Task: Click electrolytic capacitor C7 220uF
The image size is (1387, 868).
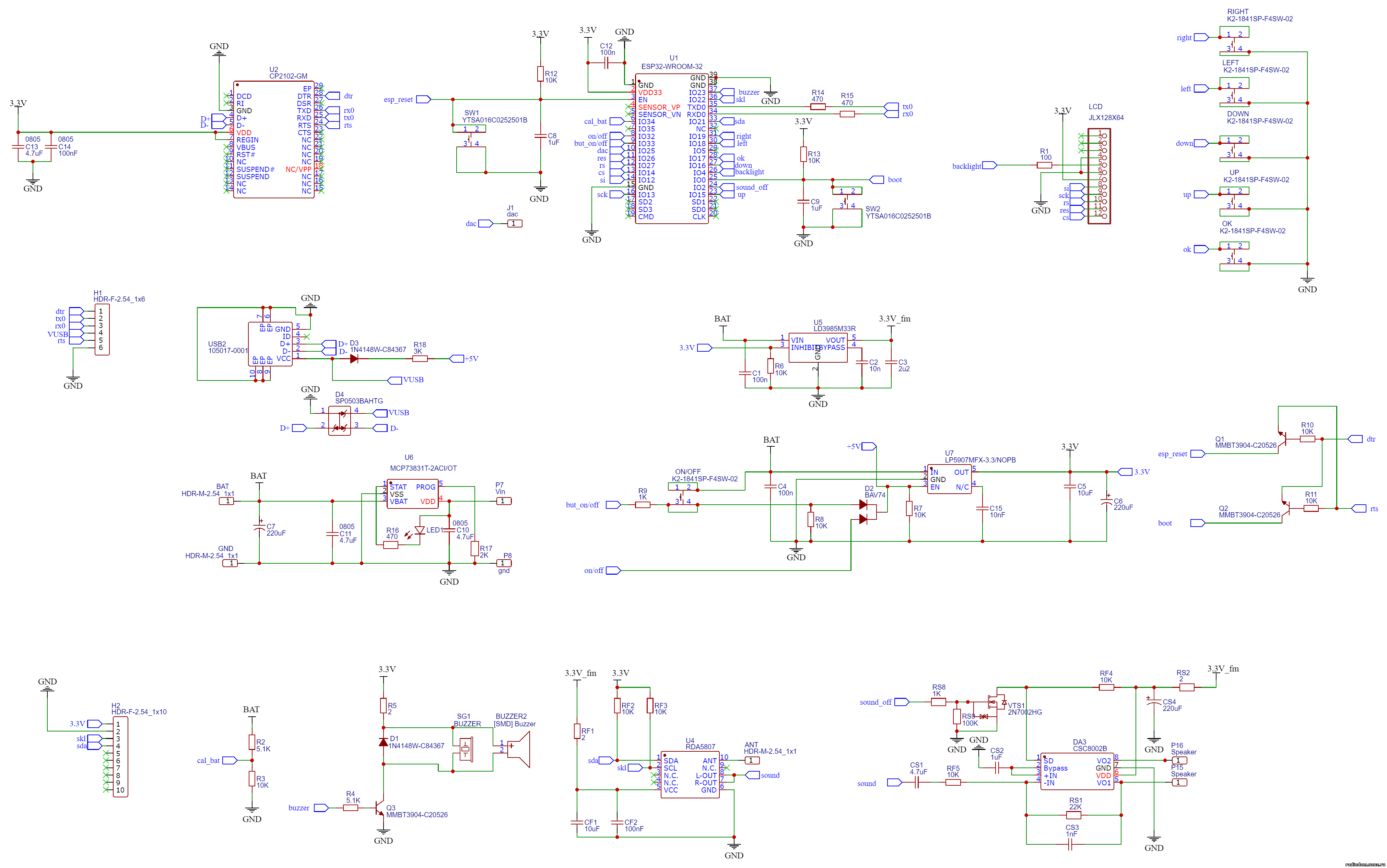Action: (259, 528)
